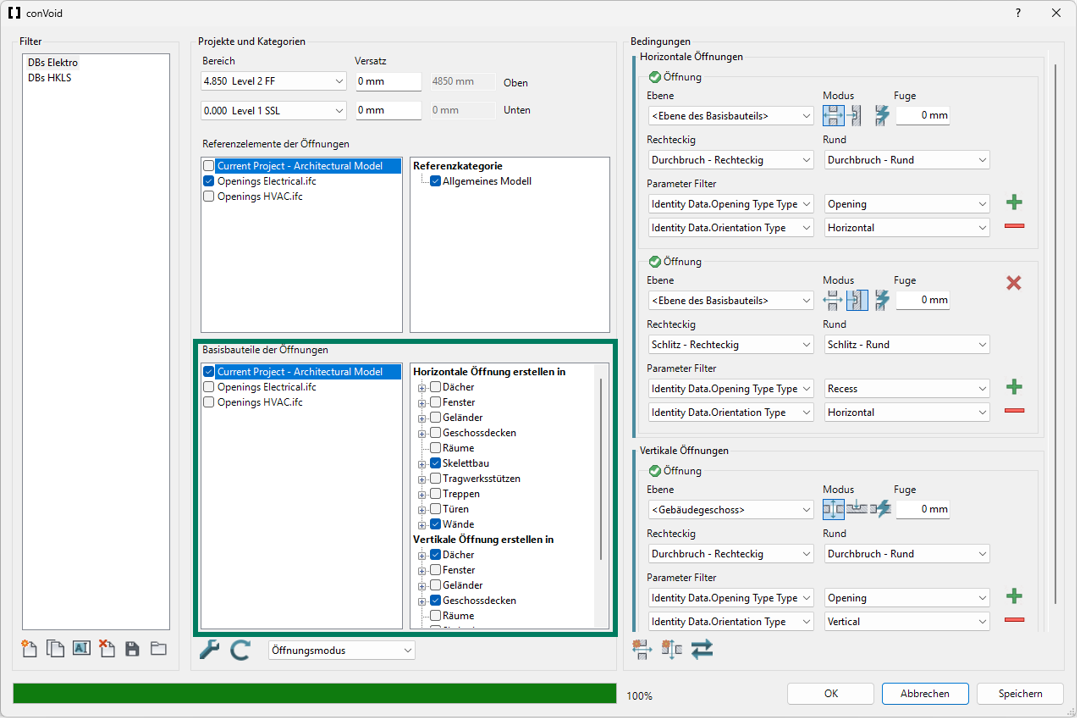The image size is (1080, 720).
Task: Click the green 100% progress bar
Action: pyautogui.click(x=315, y=695)
